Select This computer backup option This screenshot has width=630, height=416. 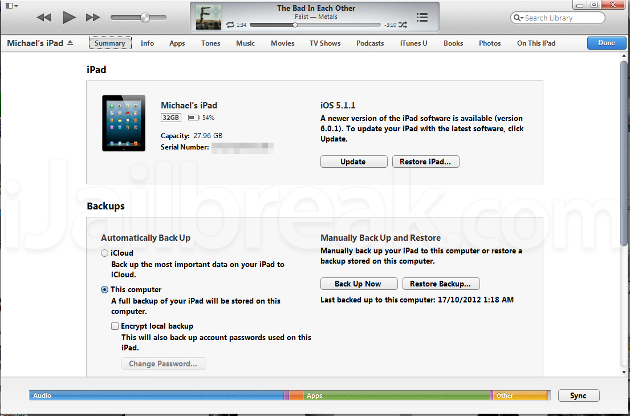(104, 289)
